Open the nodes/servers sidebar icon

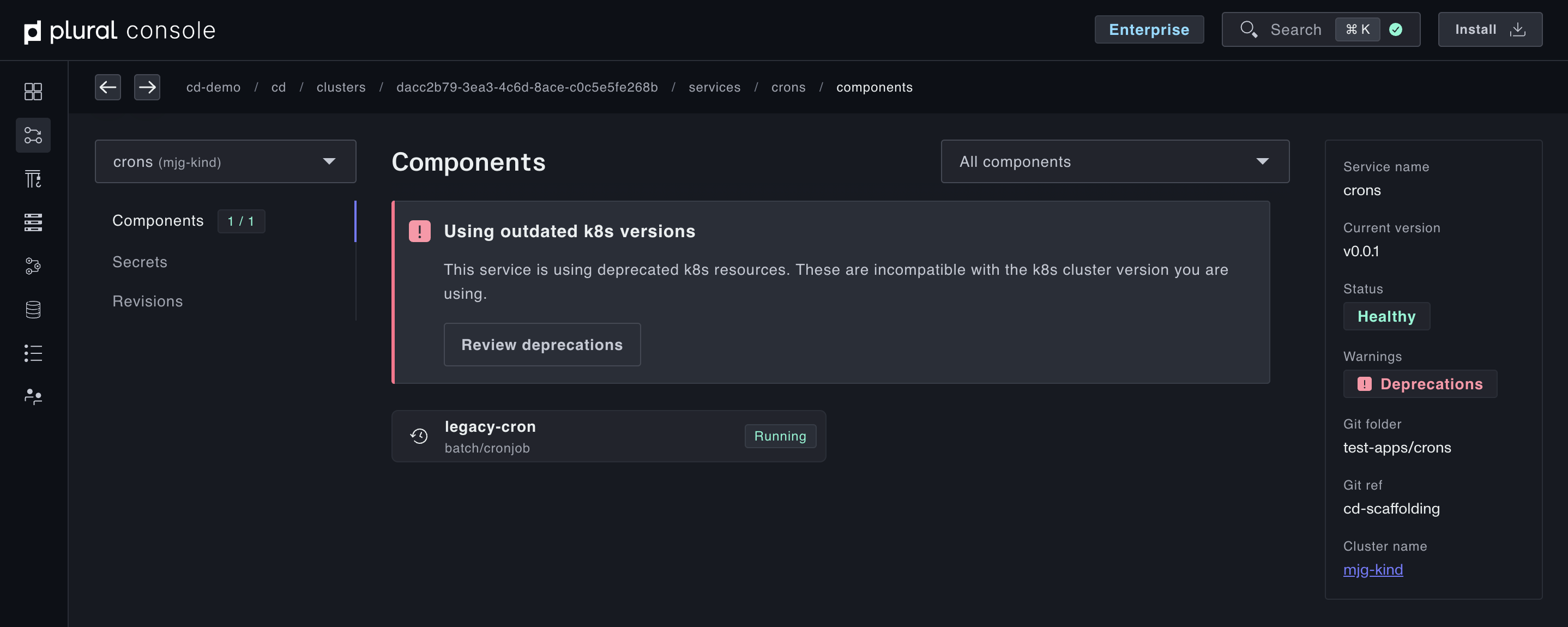[33, 222]
